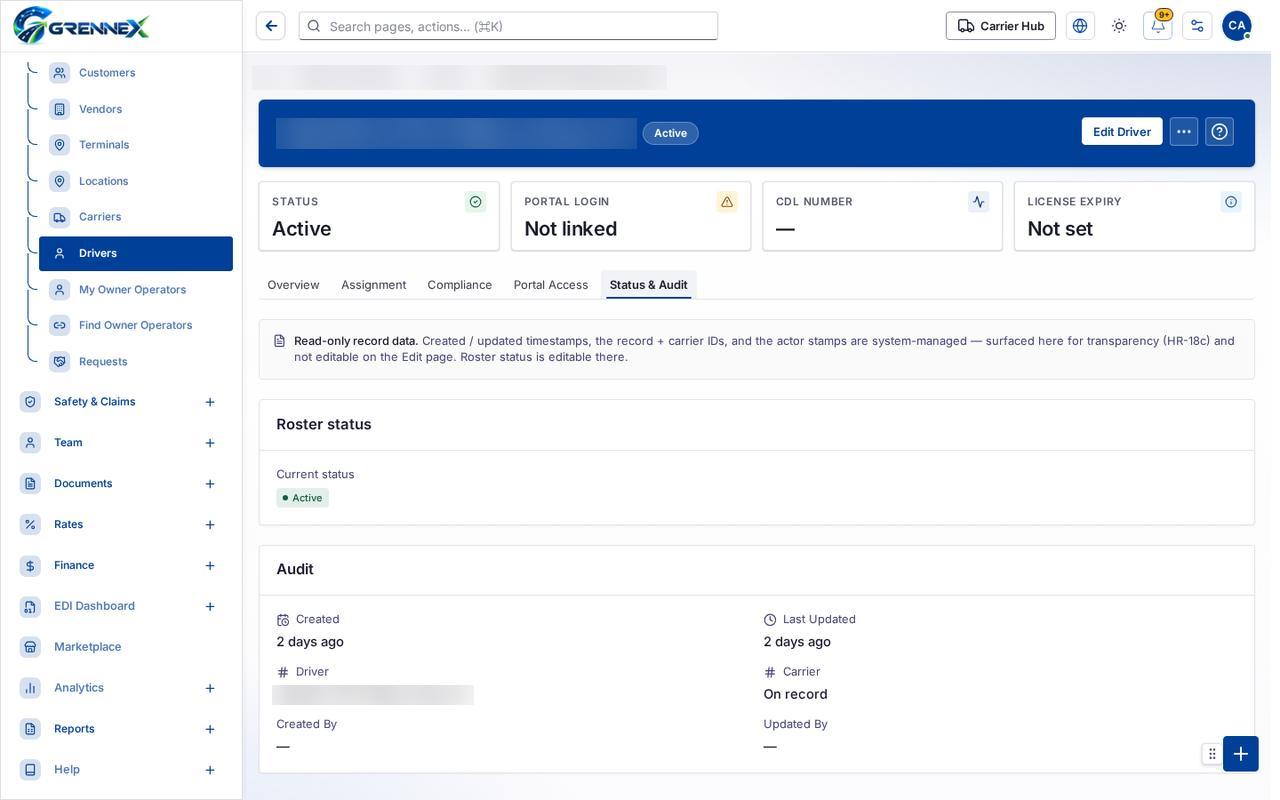The width and height of the screenshot is (1280, 800).
Task: Open the language globe icon
Action: tap(1080, 26)
